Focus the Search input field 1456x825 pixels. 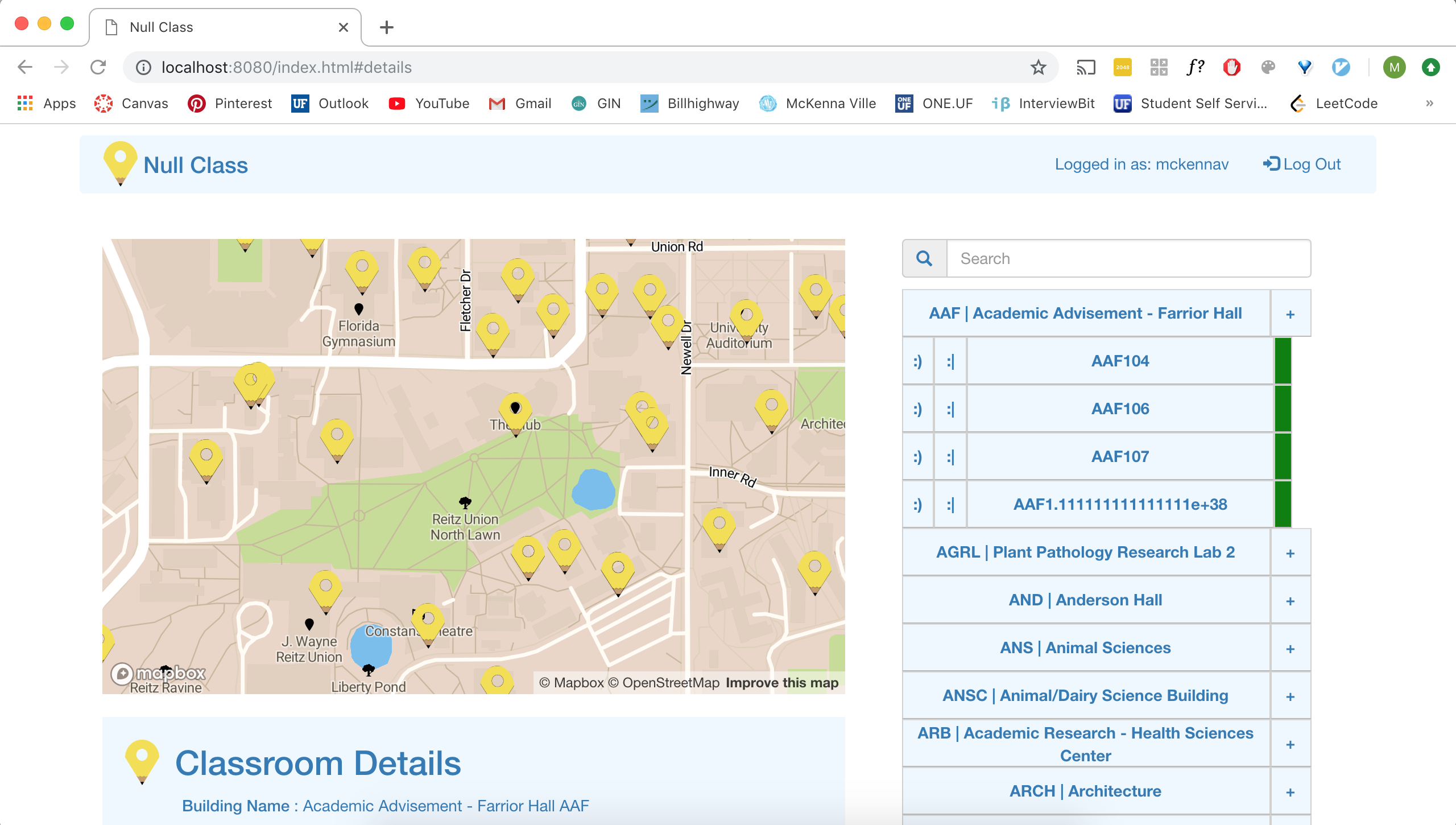pyautogui.click(x=1128, y=259)
